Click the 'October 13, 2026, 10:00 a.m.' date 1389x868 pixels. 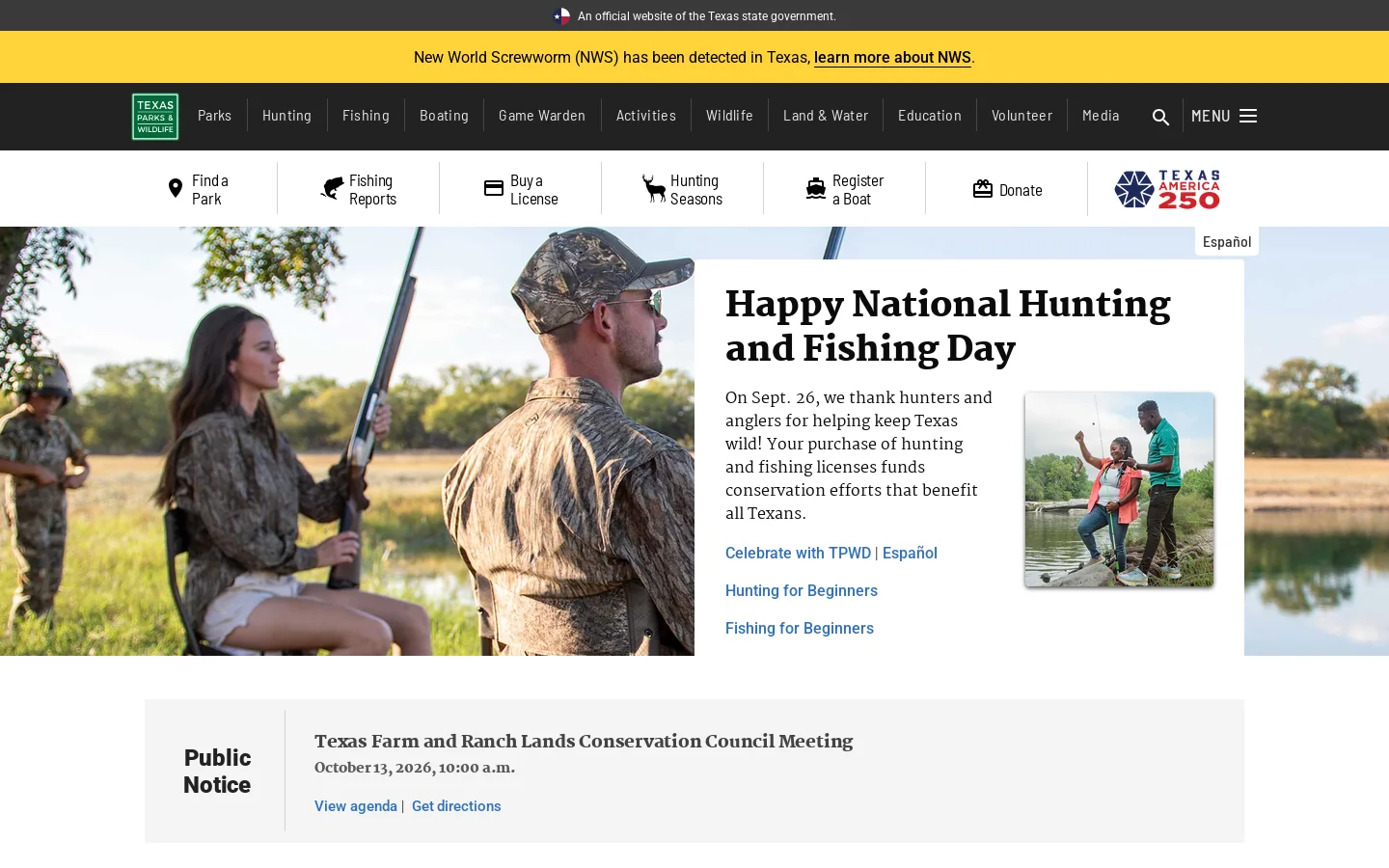[415, 769]
